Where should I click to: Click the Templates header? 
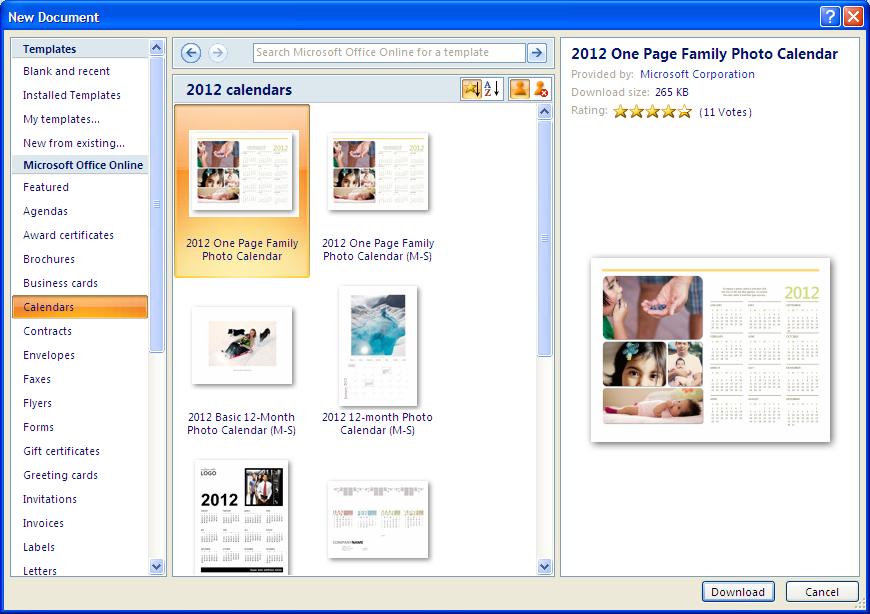coord(79,49)
